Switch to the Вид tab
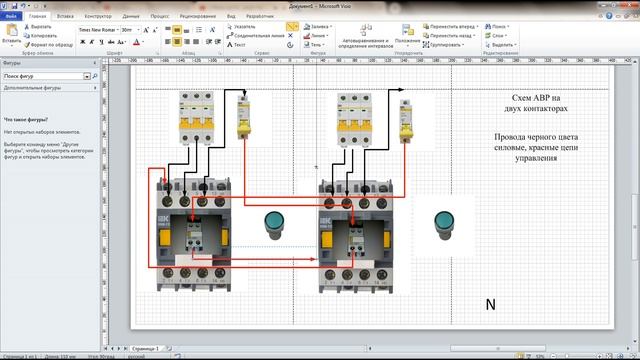Image resolution: width=640 pixels, height=360 pixels. click(231, 16)
